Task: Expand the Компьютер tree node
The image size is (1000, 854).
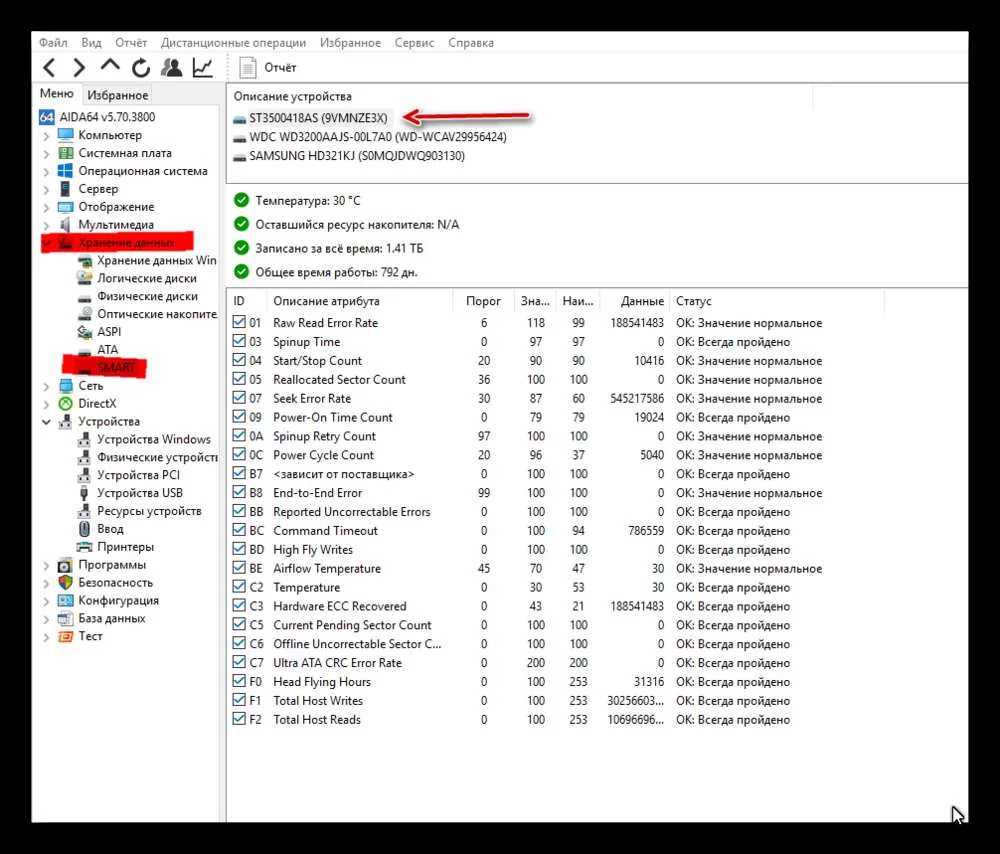Action: click(x=46, y=136)
